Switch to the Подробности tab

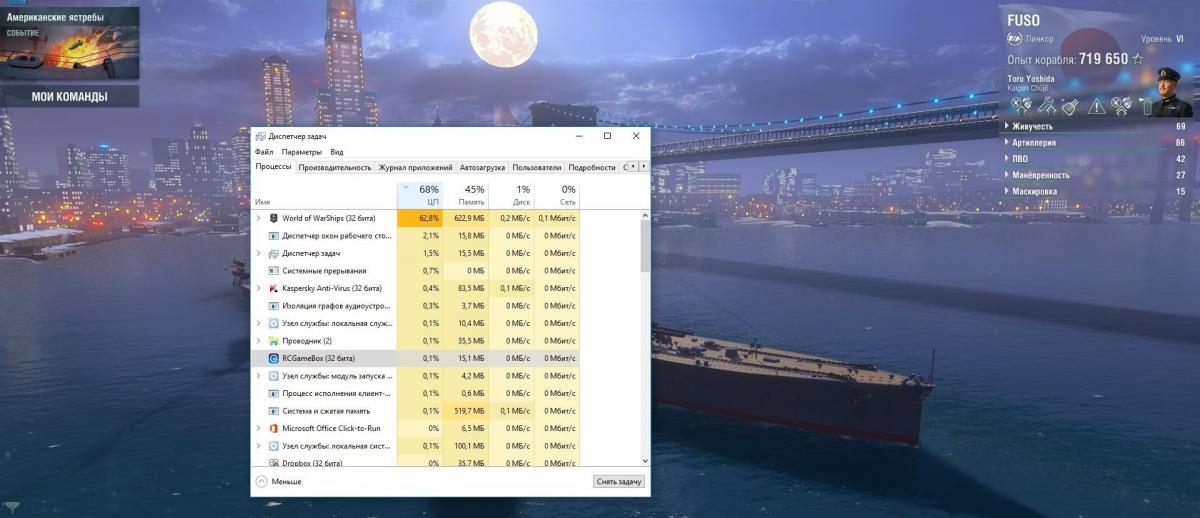[x=592, y=168]
